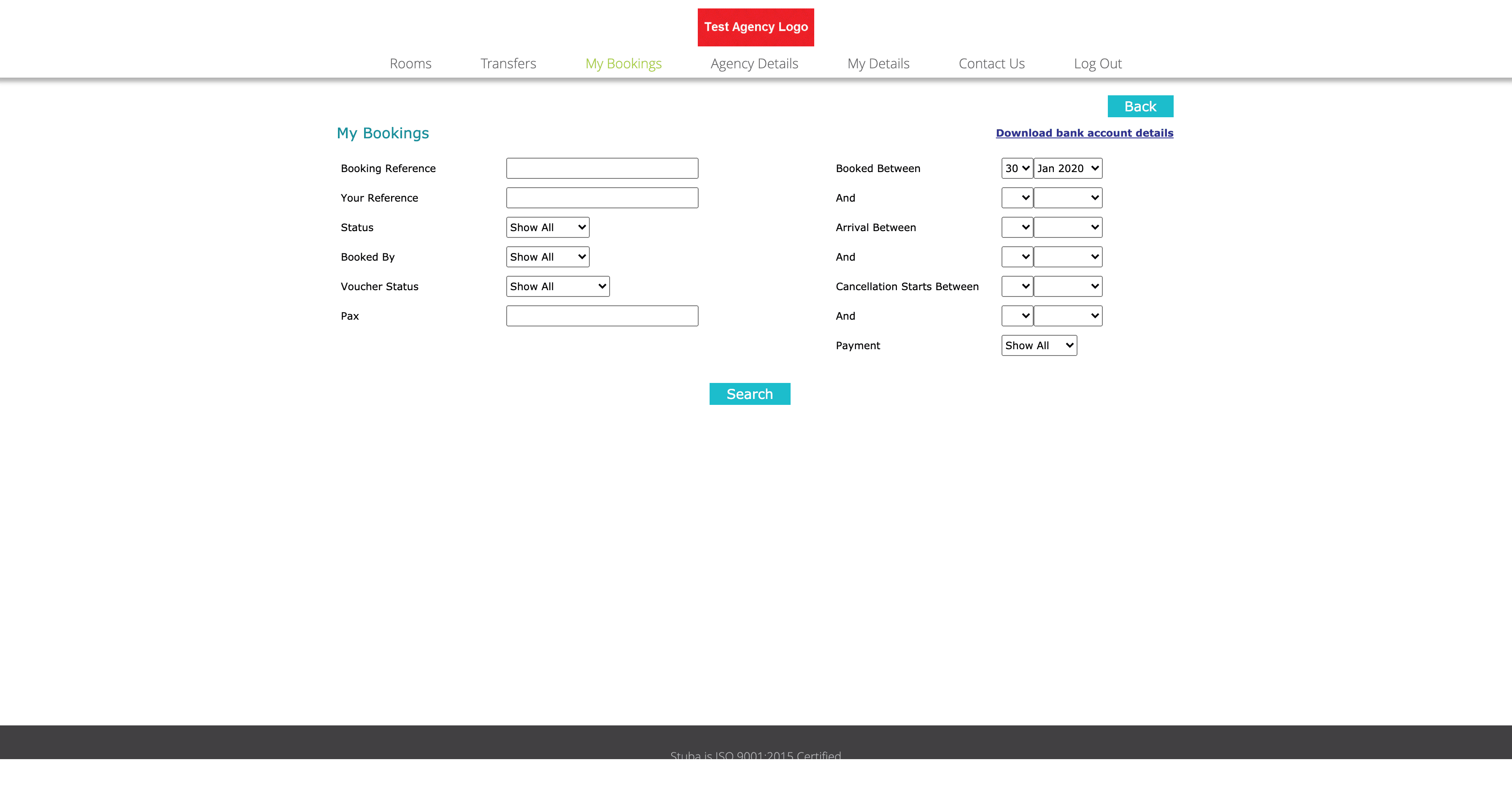Focus the Your Reference input box
Viewport: 1512px width, 803px height.
point(602,198)
